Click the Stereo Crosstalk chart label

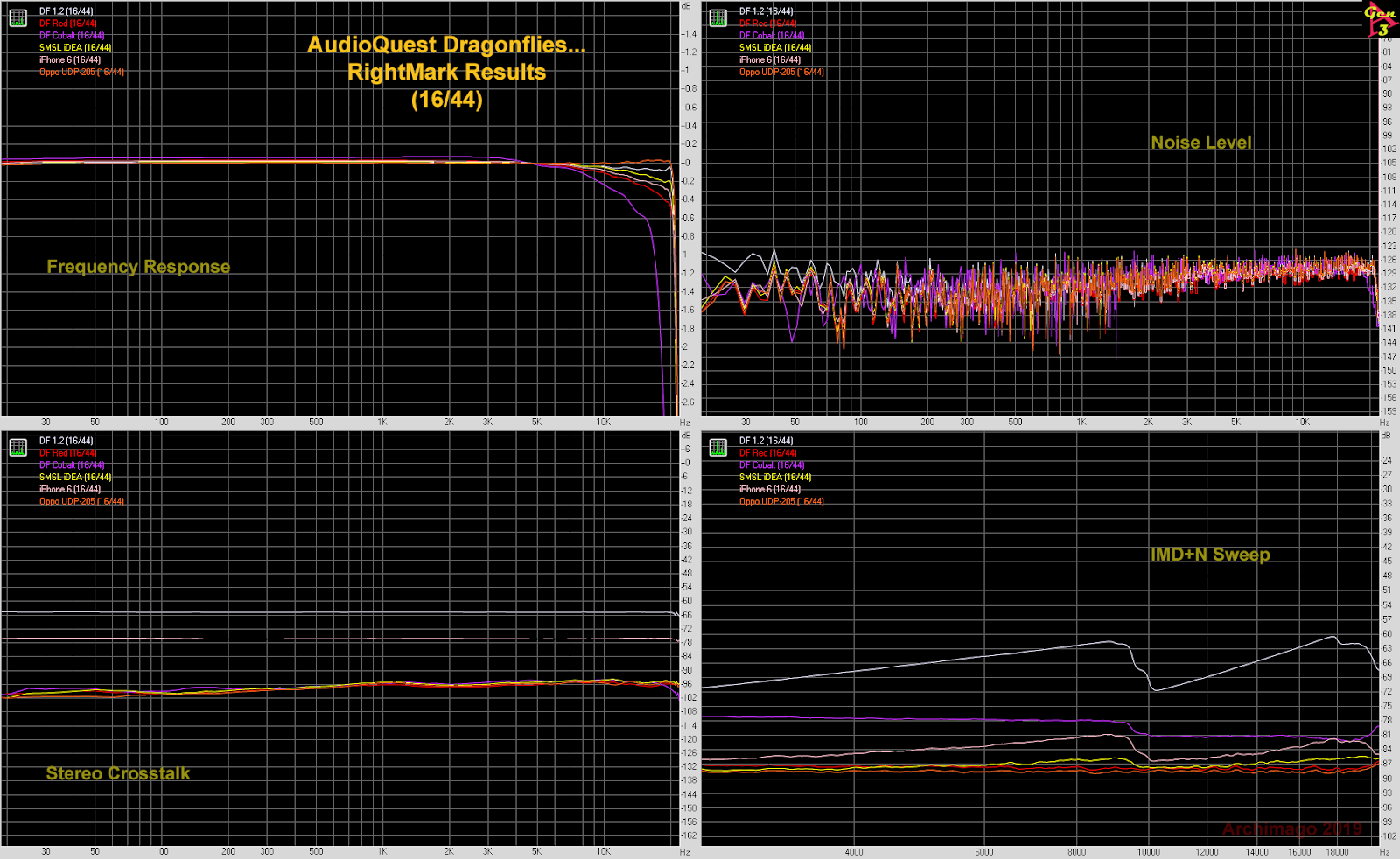tap(118, 773)
